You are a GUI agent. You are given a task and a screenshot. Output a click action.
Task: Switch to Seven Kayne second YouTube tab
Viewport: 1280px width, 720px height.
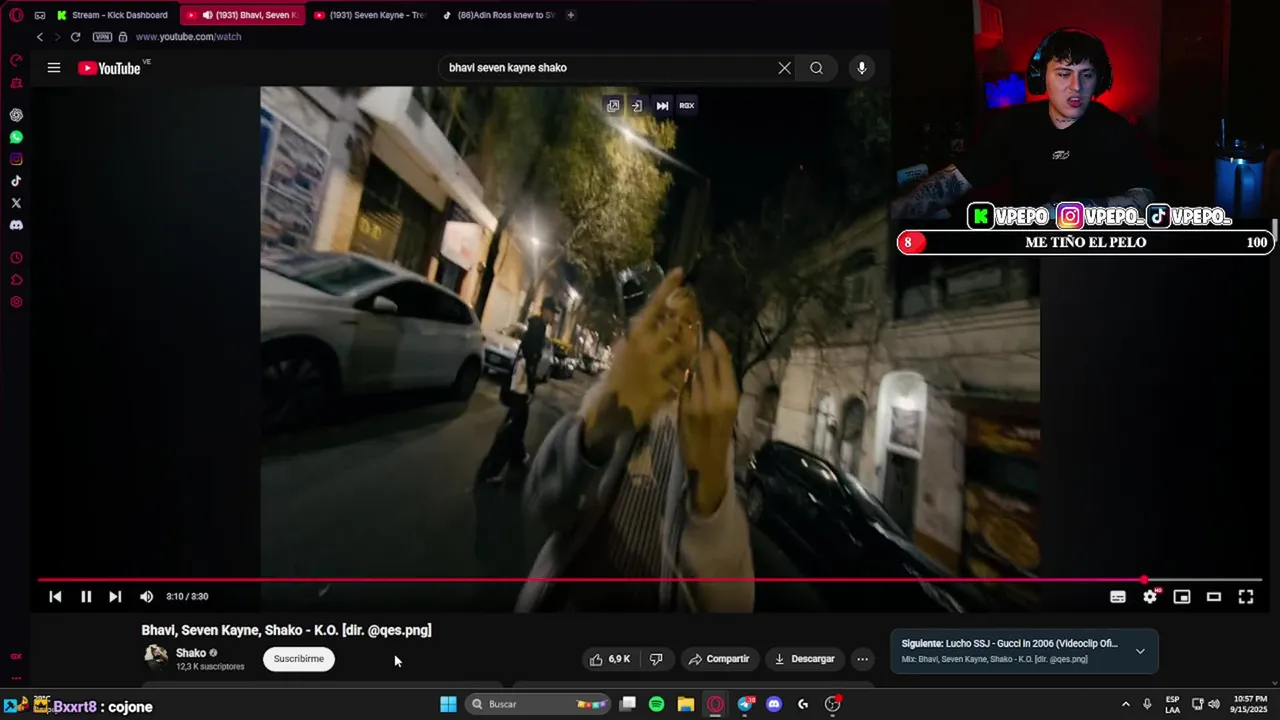point(370,15)
